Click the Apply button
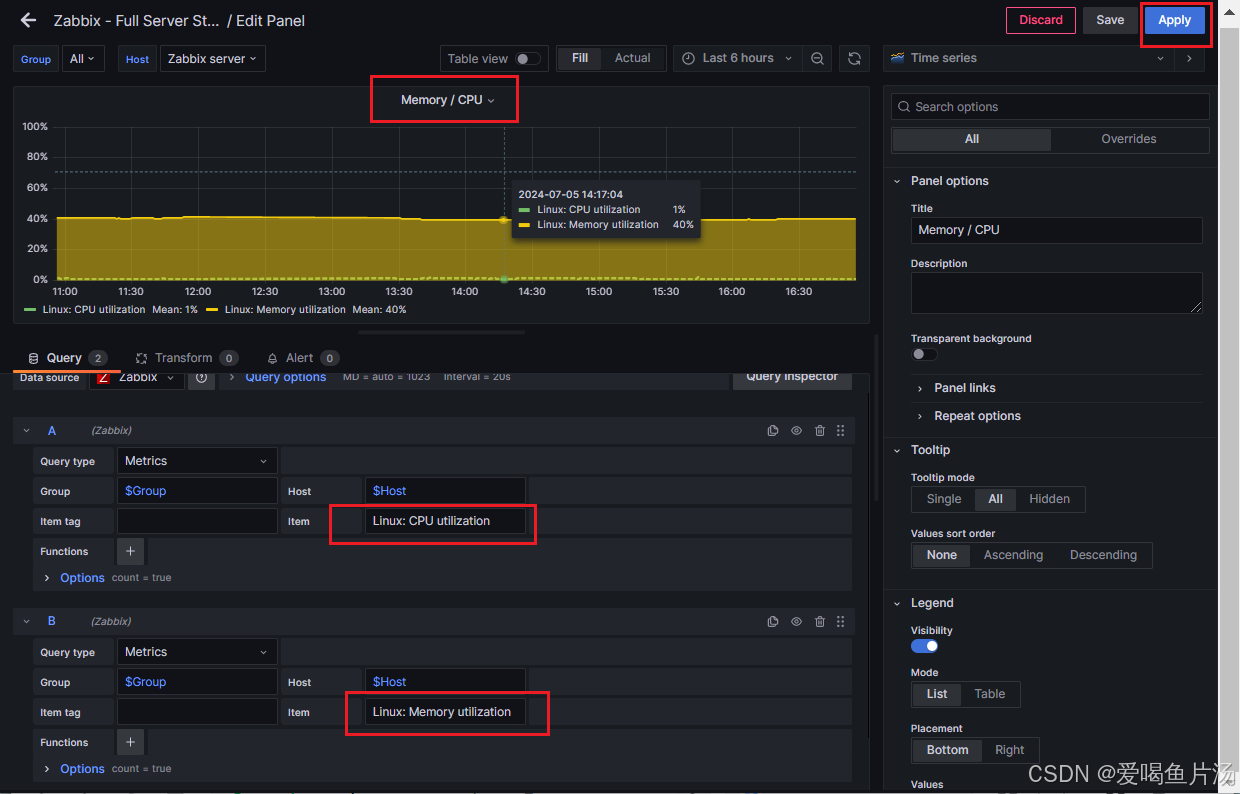1240x794 pixels. pos(1174,20)
